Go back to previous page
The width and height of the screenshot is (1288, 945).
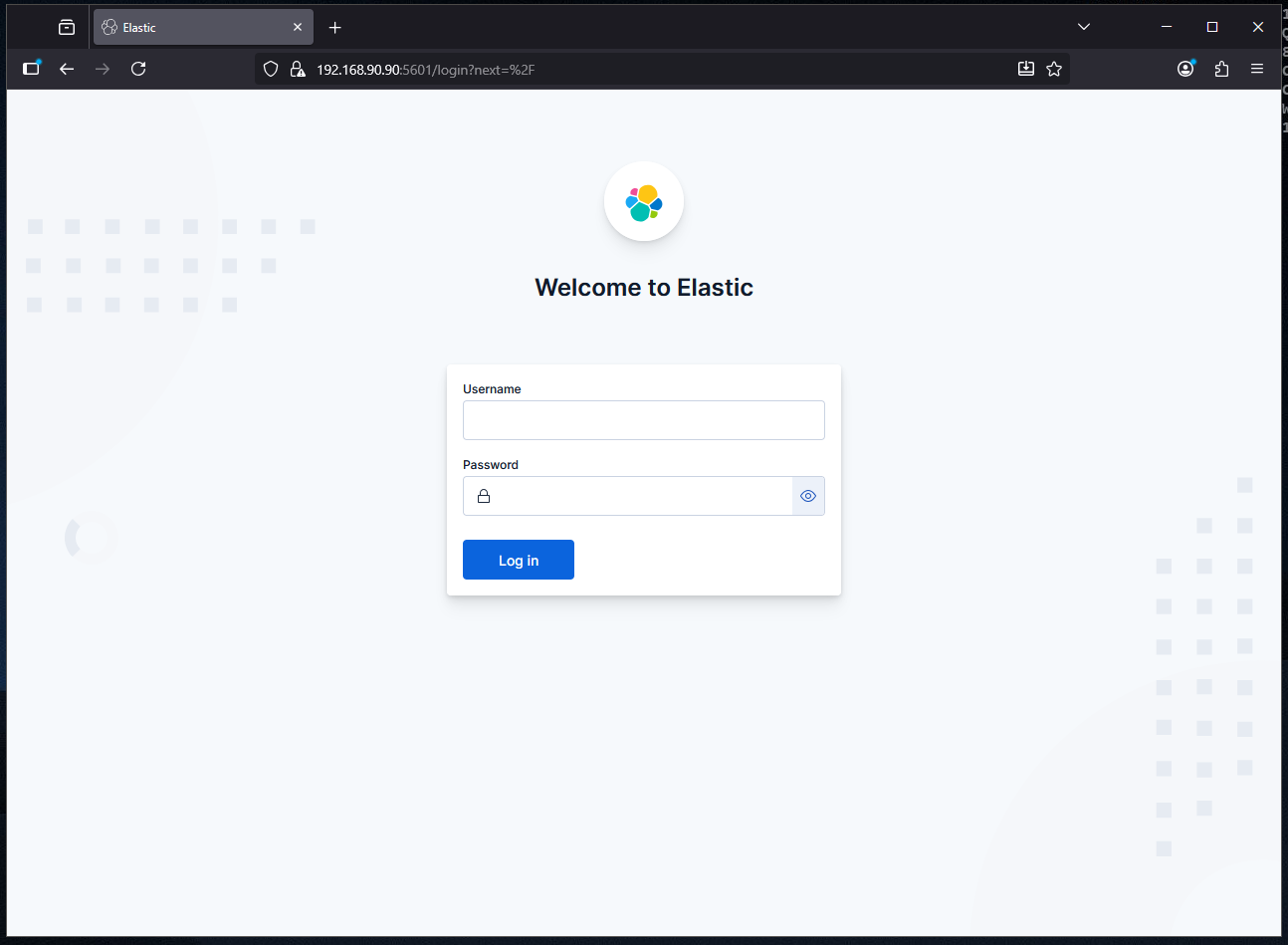[67, 69]
